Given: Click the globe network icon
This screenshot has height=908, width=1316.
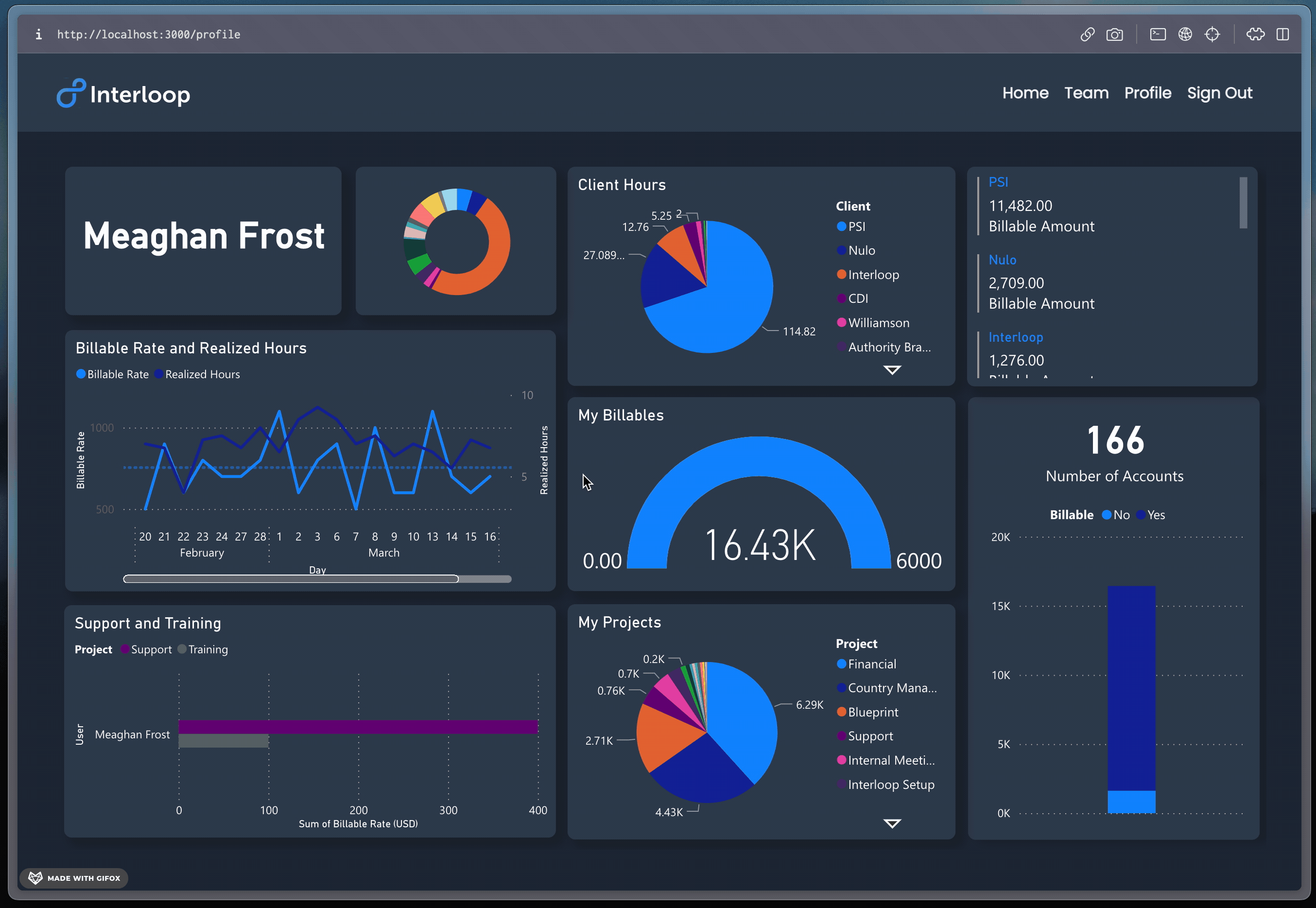Looking at the screenshot, I should pyautogui.click(x=1185, y=35).
